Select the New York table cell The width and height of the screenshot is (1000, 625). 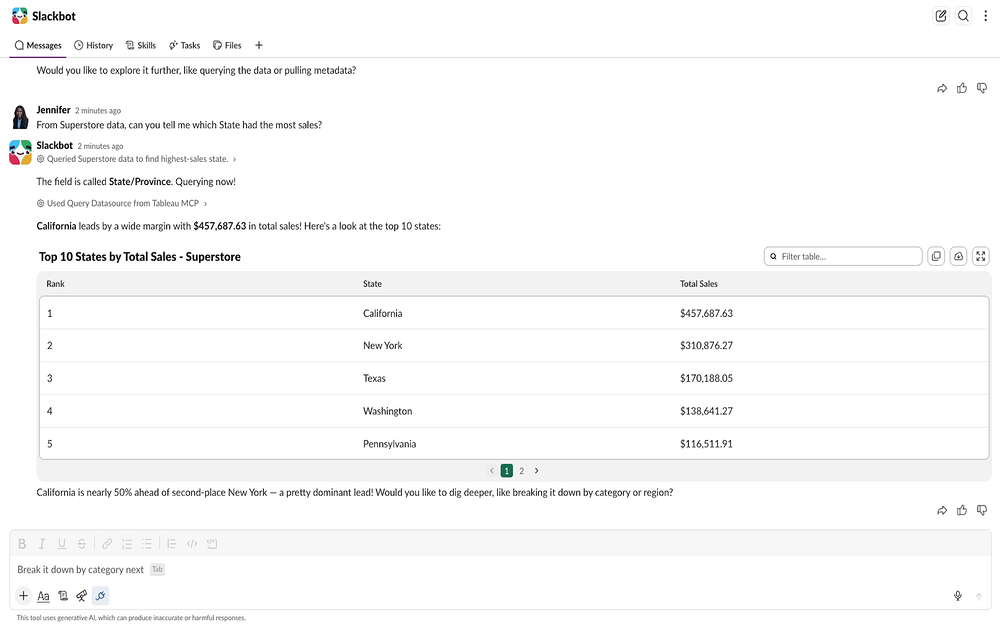(383, 346)
